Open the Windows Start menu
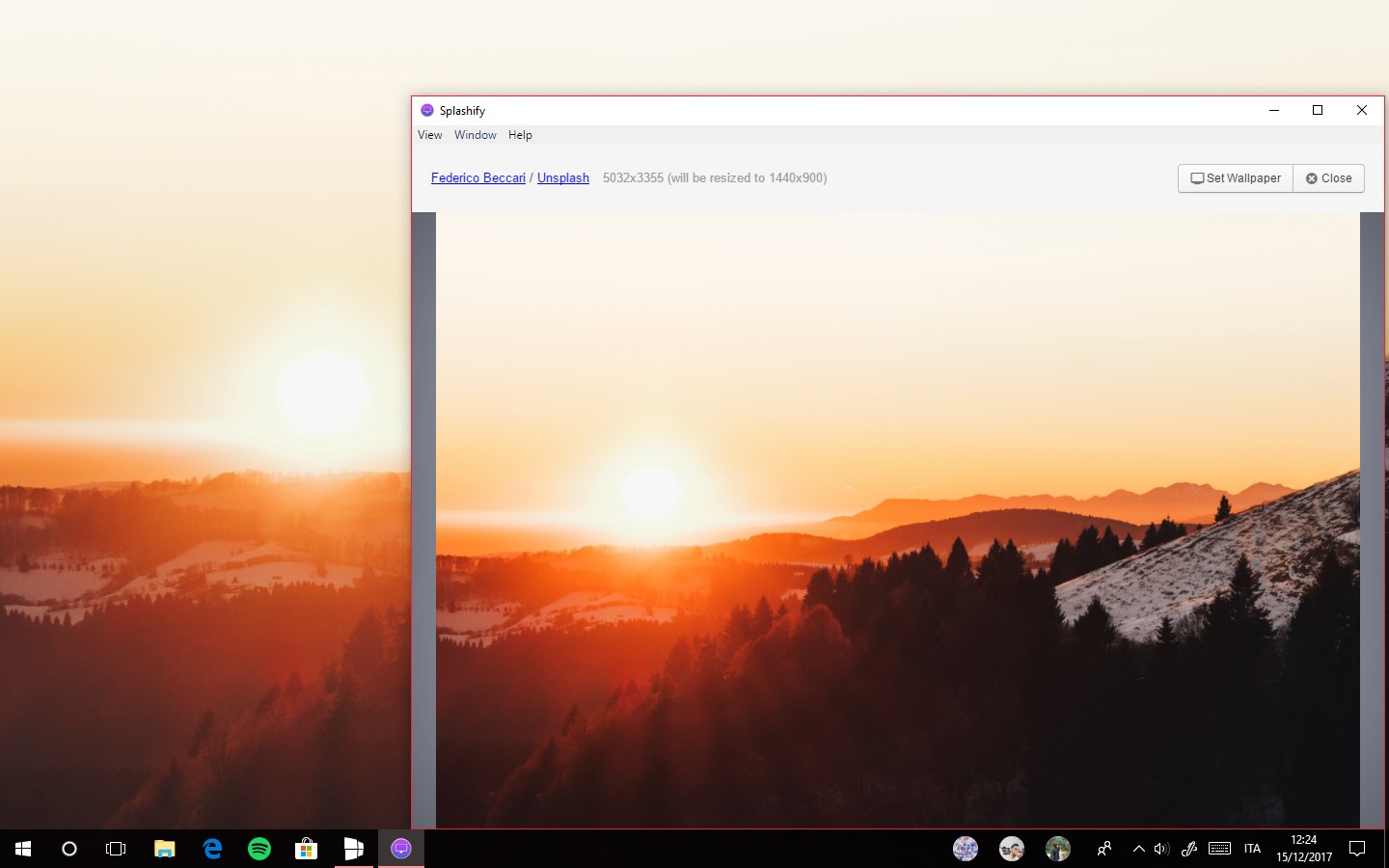Image resolution: width=1389 pixels, height=868 pixels. 23,849
